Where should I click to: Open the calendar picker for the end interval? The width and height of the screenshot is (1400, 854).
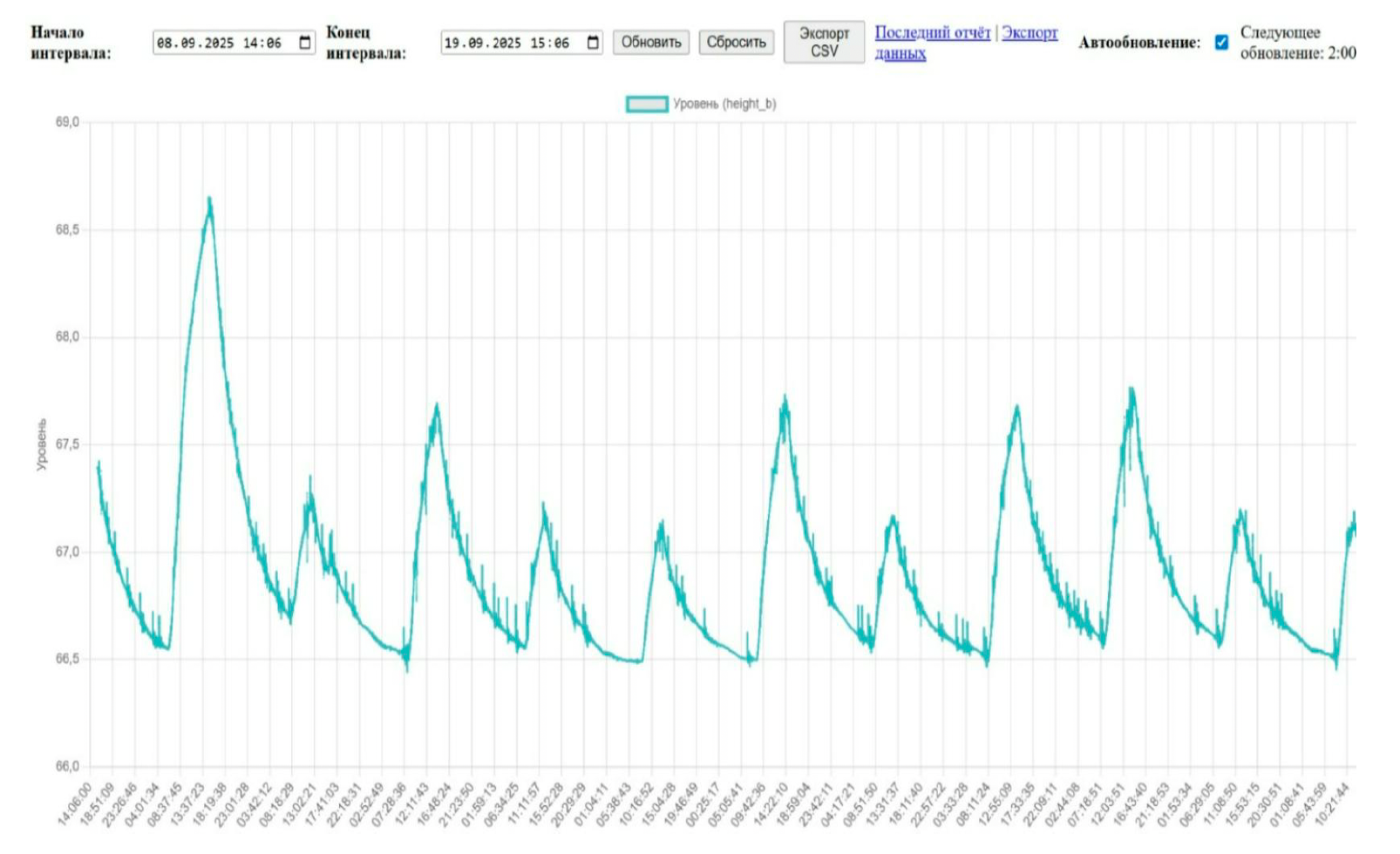[x=593, y=43]
